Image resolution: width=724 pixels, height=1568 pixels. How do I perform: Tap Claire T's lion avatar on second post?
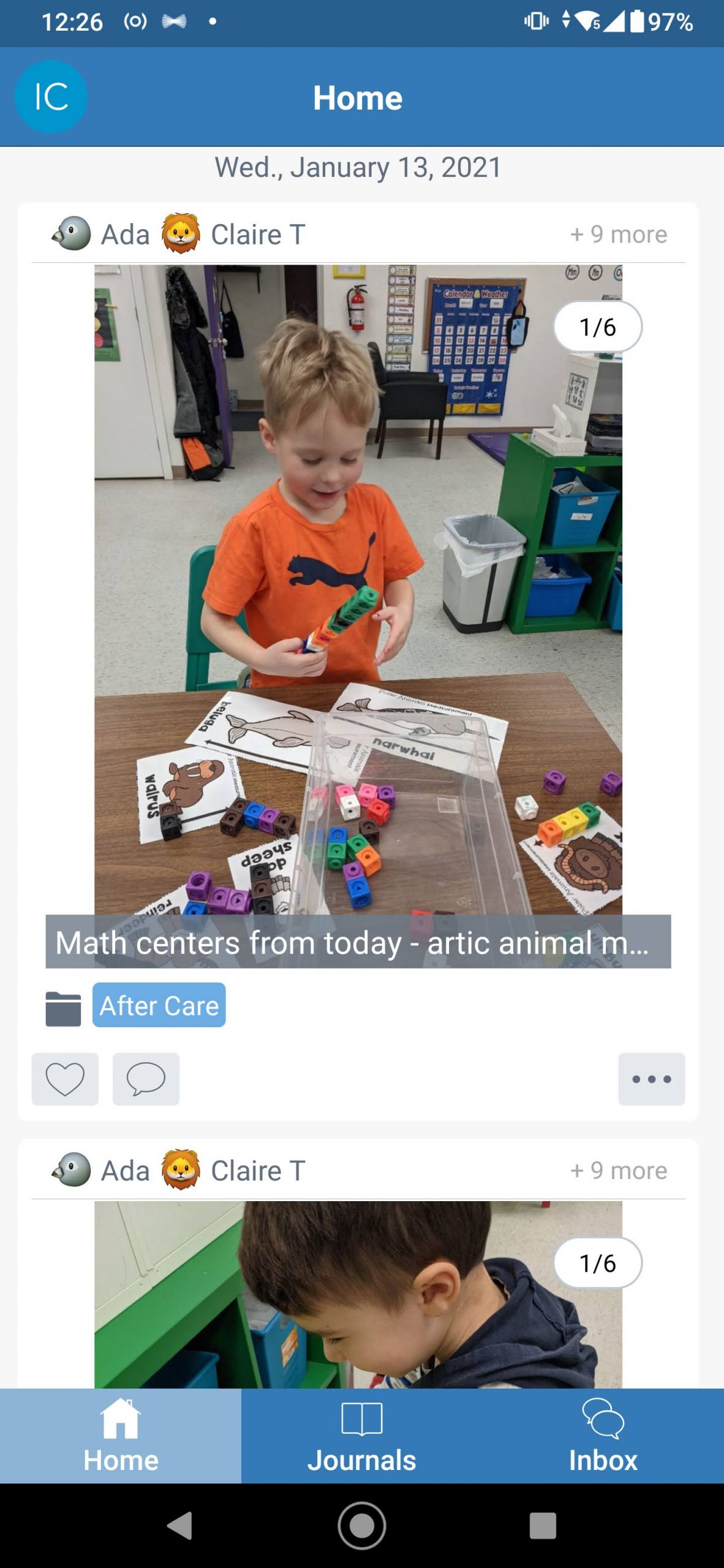point(181,1169)
